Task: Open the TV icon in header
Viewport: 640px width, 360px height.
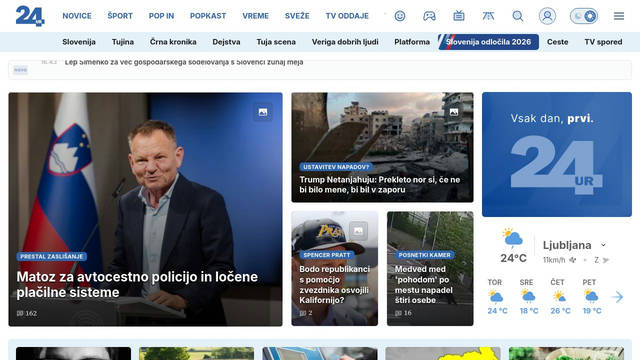Action: [459, 16]
